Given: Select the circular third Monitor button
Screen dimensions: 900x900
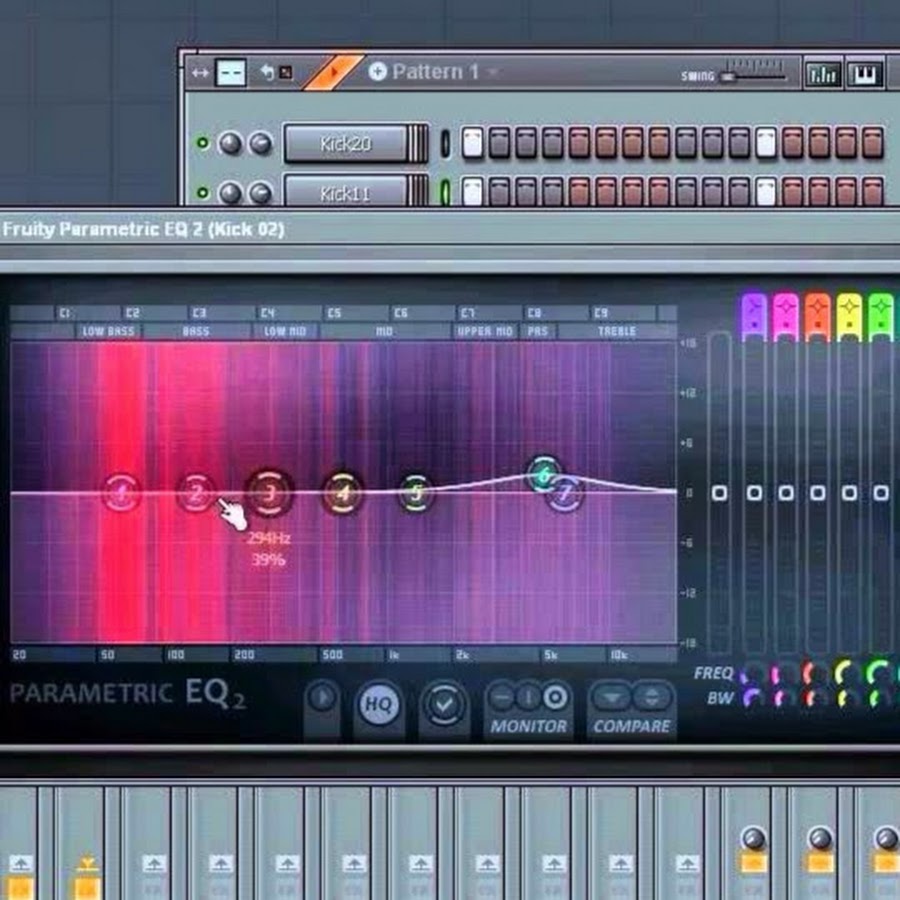Looking at the screenshot, I should tap(554, 697).
